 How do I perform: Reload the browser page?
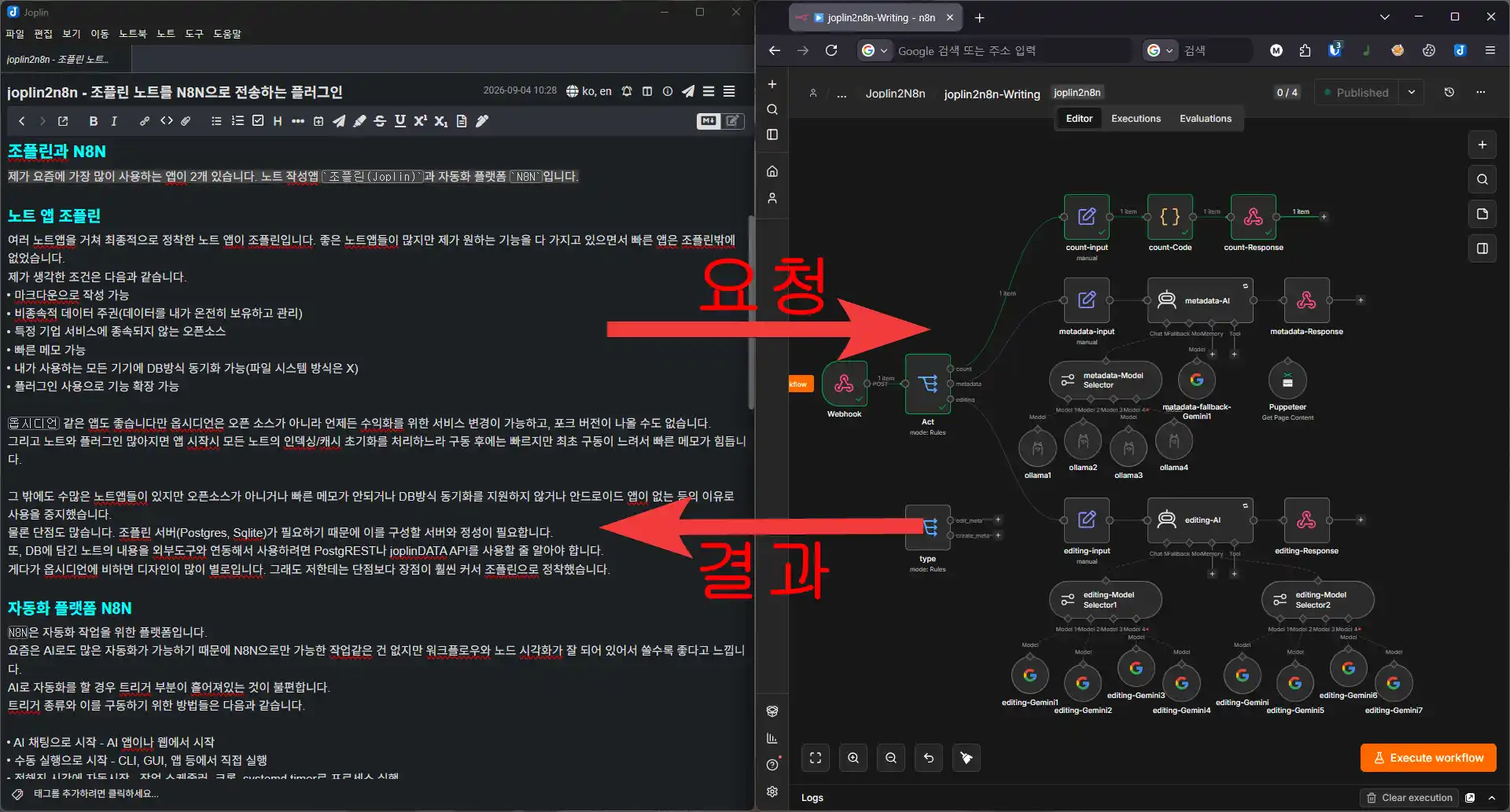coord(831,50)
